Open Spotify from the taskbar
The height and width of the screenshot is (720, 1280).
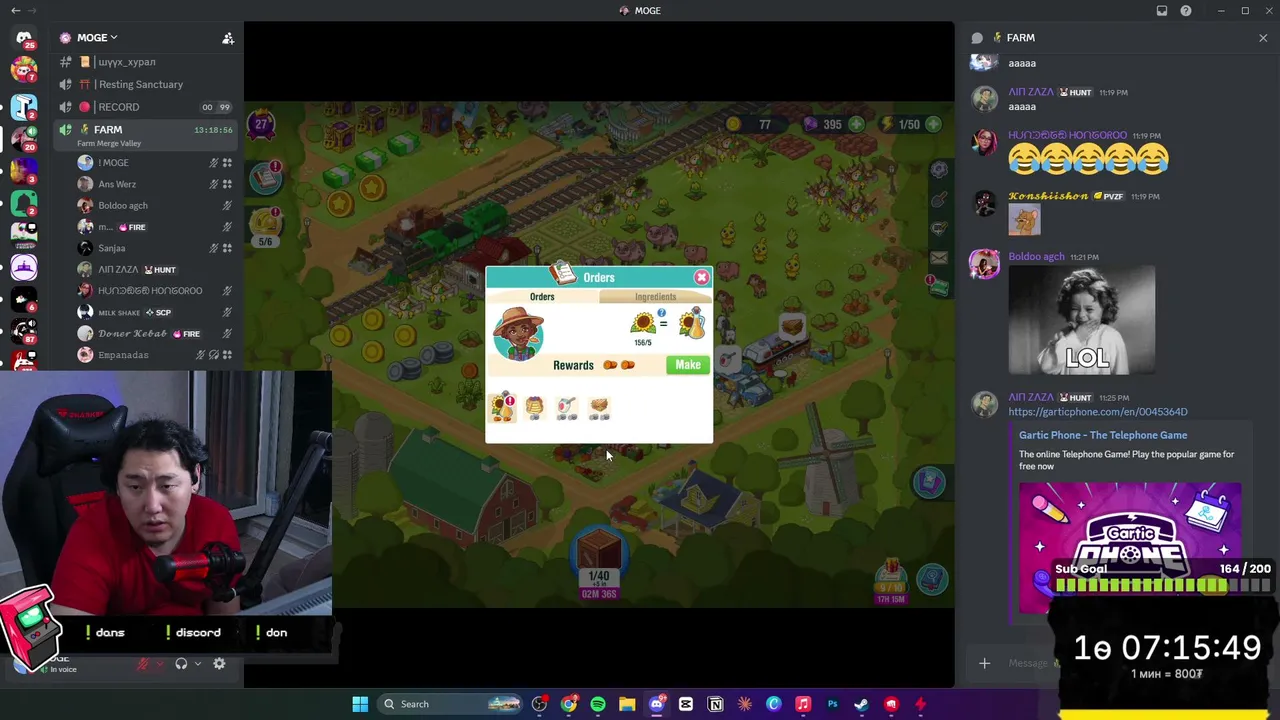pos(598,704)
